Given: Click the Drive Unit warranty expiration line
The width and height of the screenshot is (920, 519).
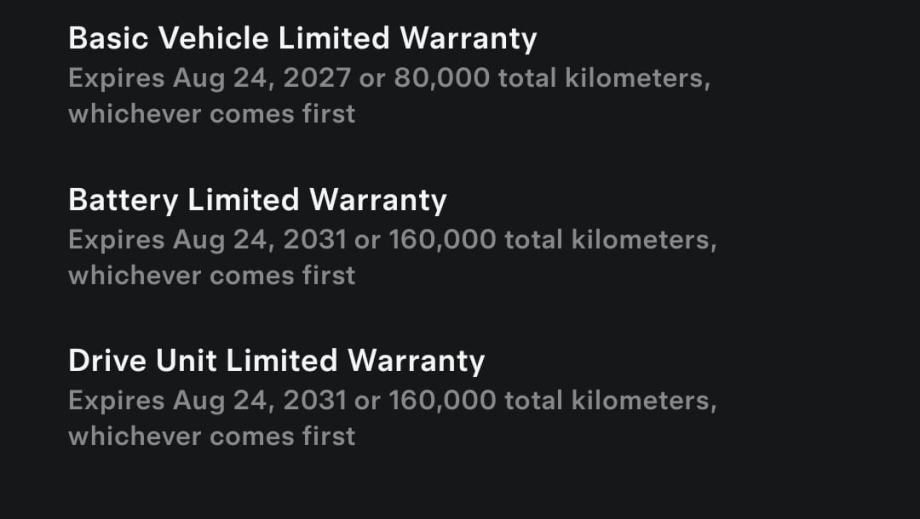Looking at the screenshot, I should [392, 401].
